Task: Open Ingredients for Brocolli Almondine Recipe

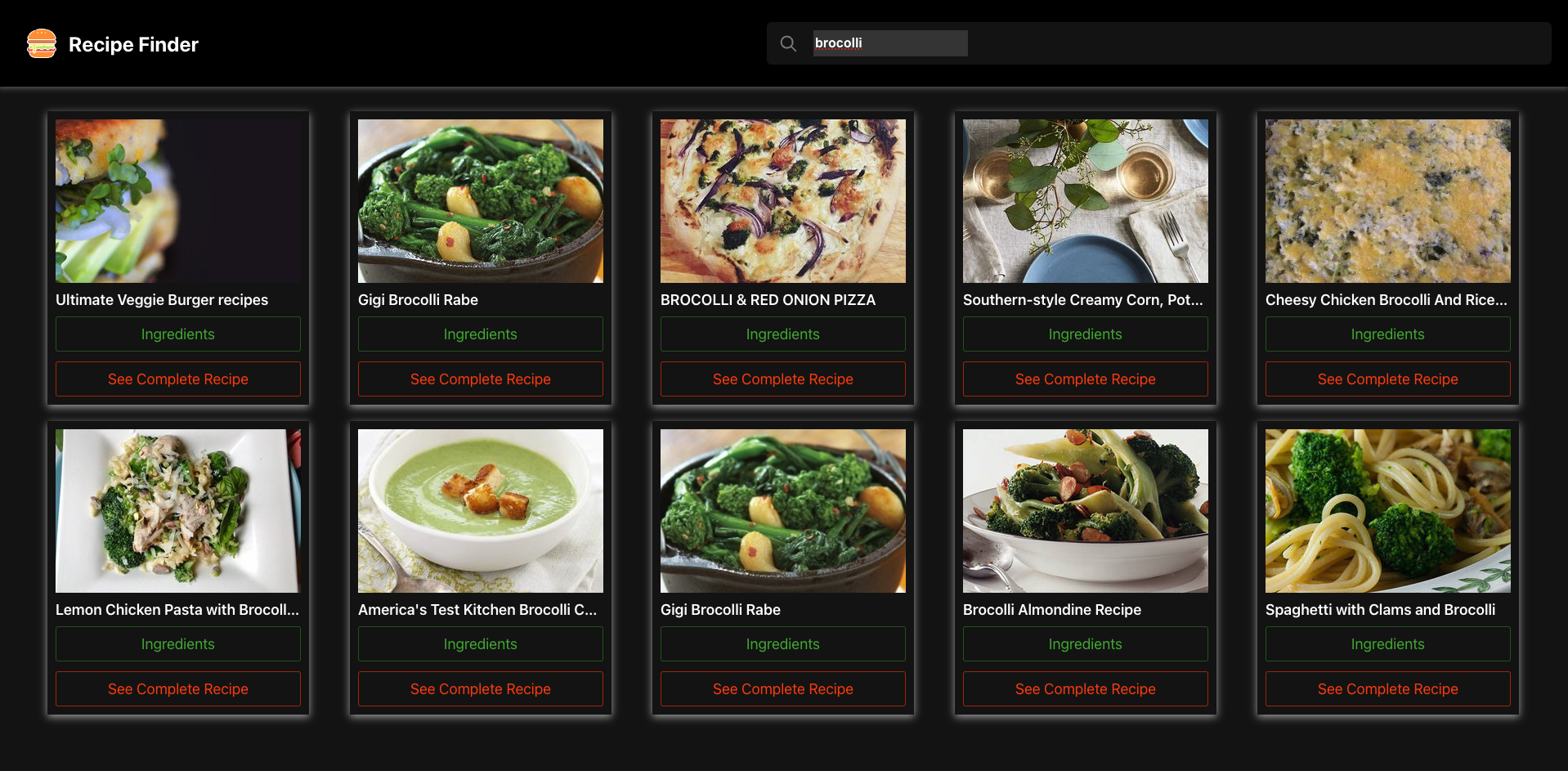Action: pos(1085,643)
